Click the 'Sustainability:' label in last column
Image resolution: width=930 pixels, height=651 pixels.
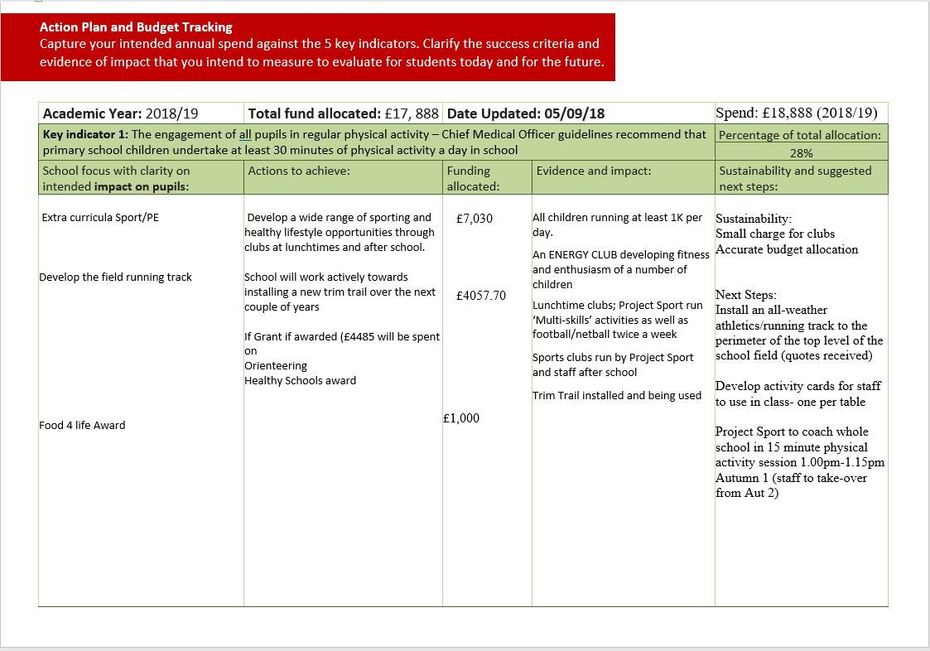753,219
